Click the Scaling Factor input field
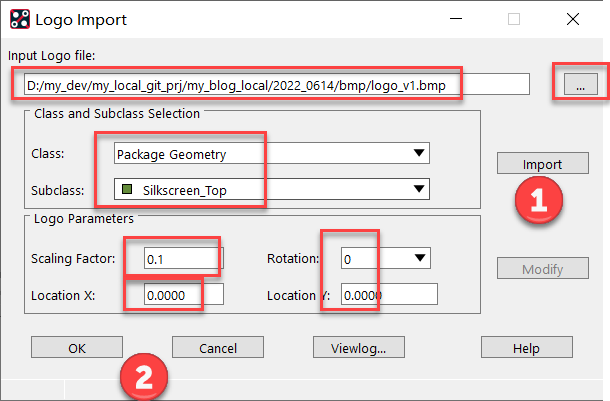 [x=182, y=259]
